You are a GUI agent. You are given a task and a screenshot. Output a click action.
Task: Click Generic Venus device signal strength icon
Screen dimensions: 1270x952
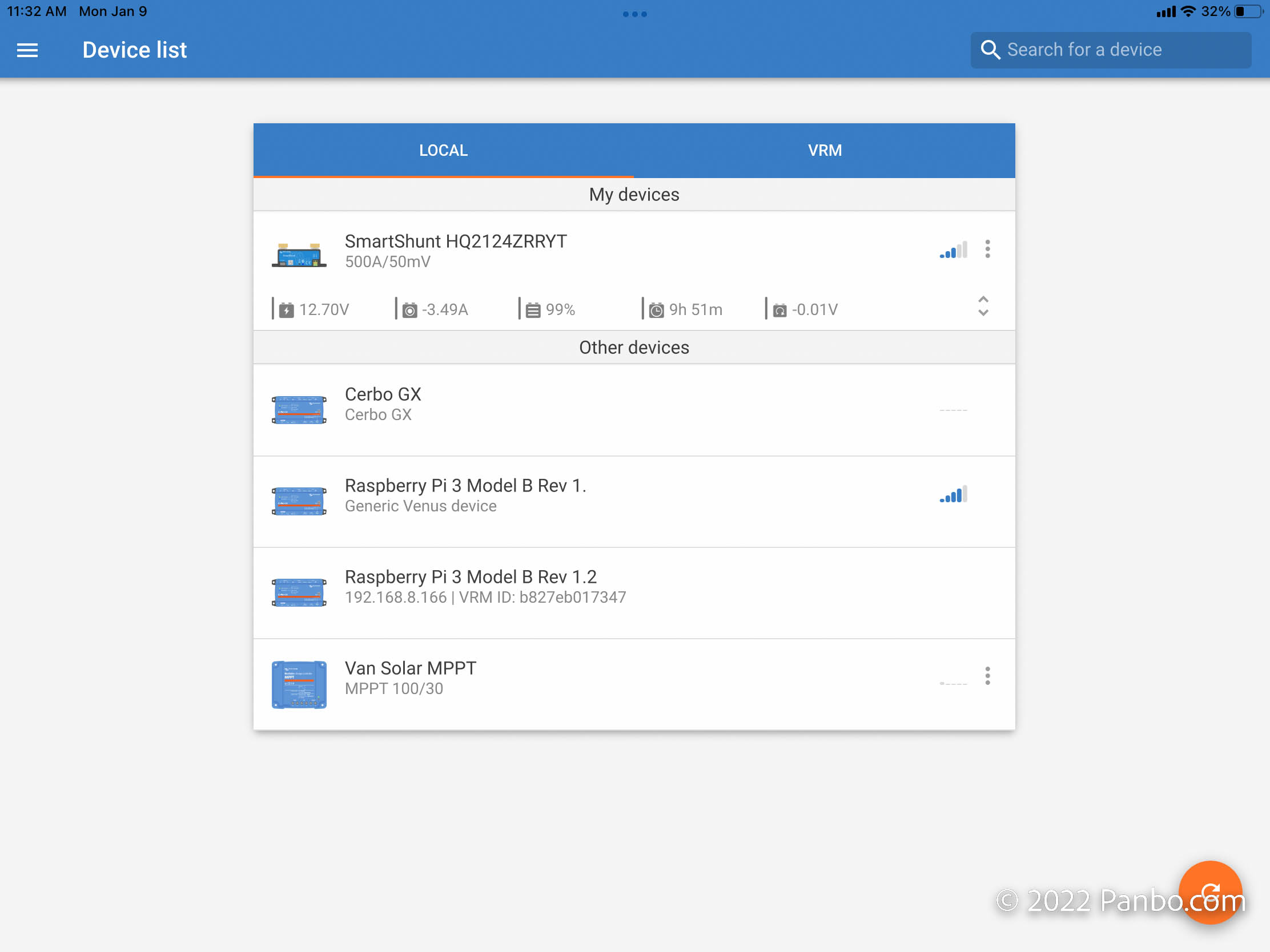[x=954, y=495]
